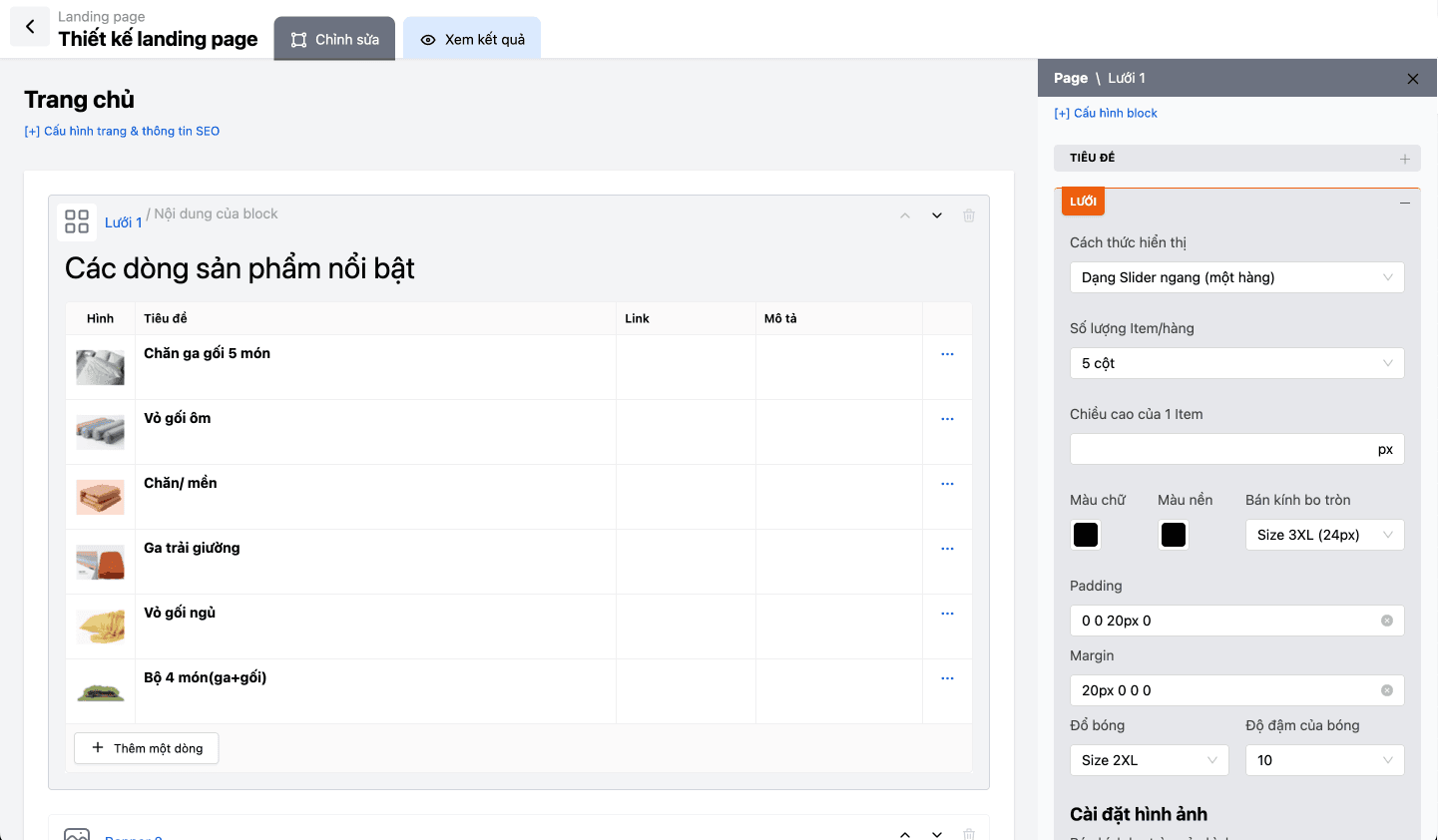
Task: Close the block settings panel
Action: tap(1412, 78)
